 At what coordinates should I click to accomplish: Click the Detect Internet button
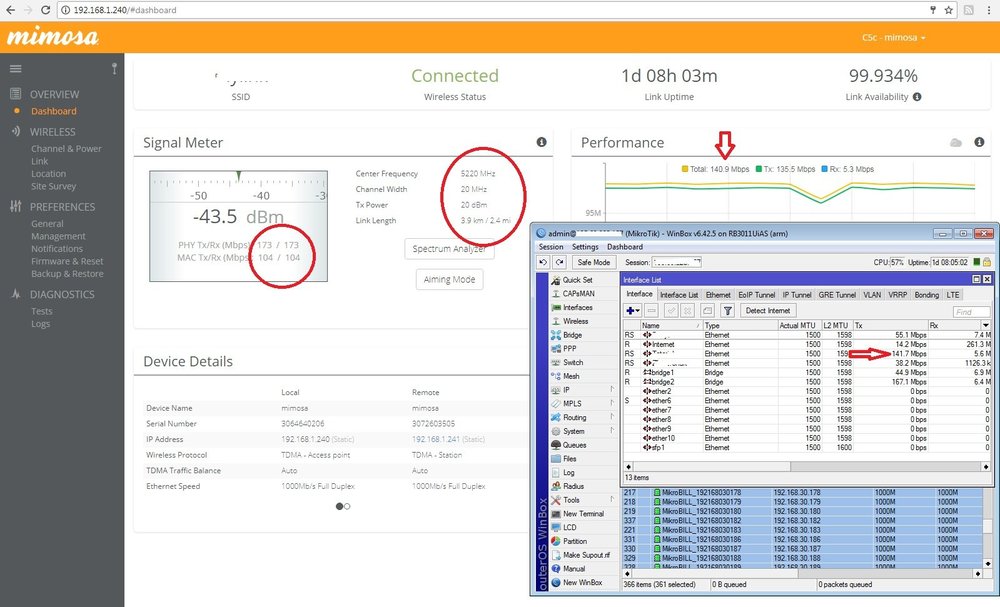pos(768,311)
